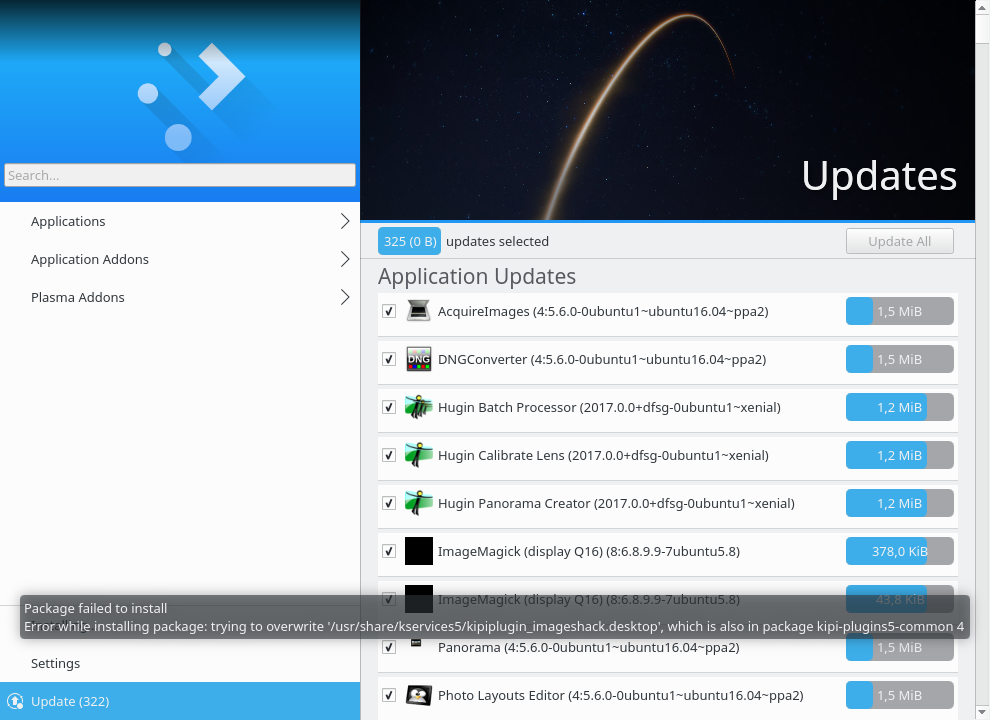Viewport: 990px width, 720px height.
Task: Click the DNGConverter app icon
Action: [x=418, y=359]
